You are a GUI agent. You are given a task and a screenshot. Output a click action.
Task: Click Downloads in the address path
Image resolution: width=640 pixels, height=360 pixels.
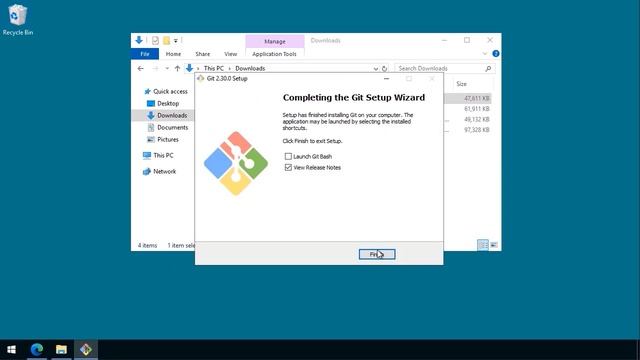click(x=250, y=69)
